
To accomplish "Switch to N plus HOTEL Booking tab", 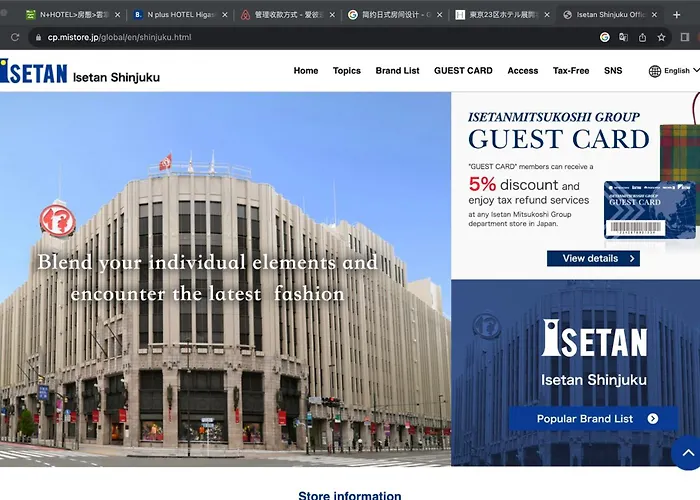I will [x=179, y=15].
